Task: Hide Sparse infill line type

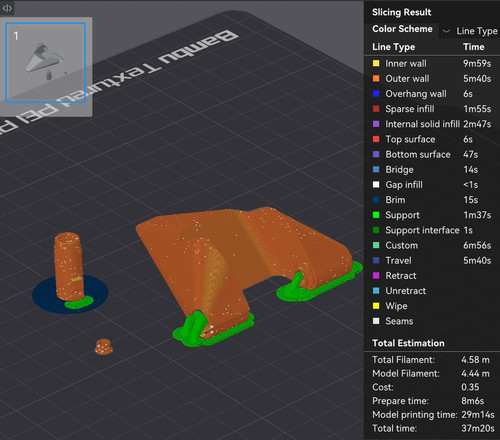Action: pyautogui.click(x=432, y=109)
